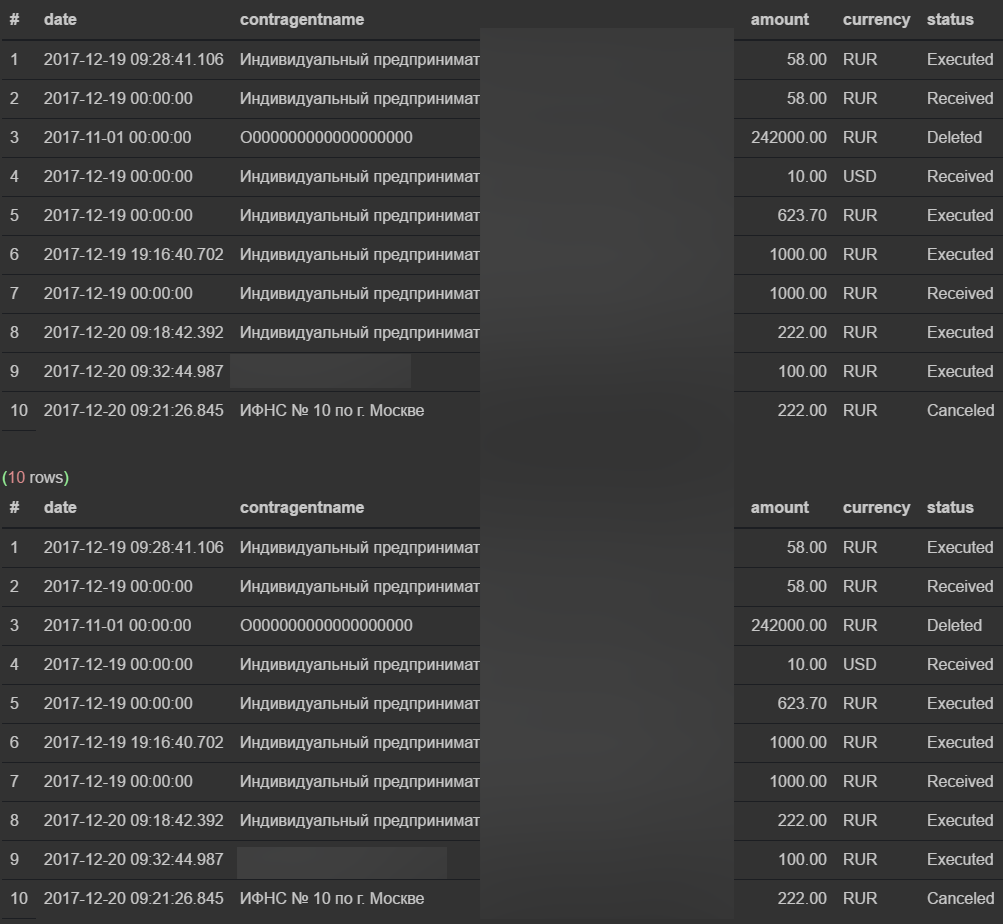Click amount 100.00 in the second table
Viewport: 1003px width, 924px height.
point(802,860)
